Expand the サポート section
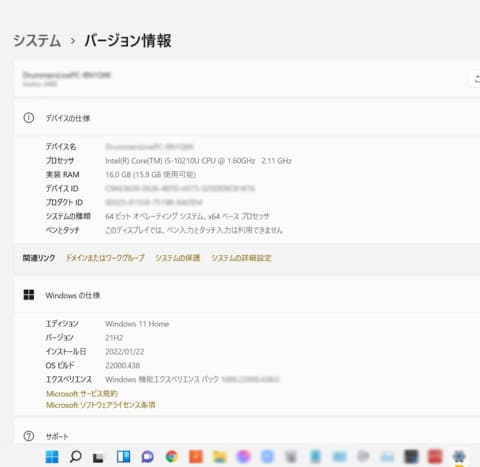The width and height of the screenshot is (480, 467). (x=247, y=436)
